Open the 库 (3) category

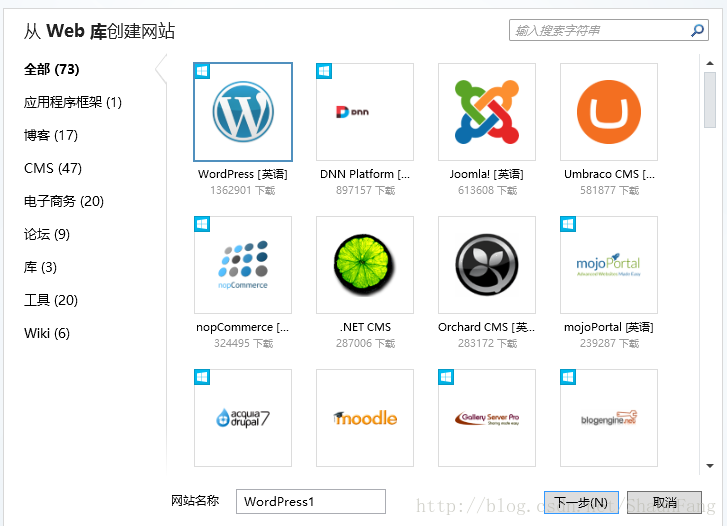coord(40,268)
